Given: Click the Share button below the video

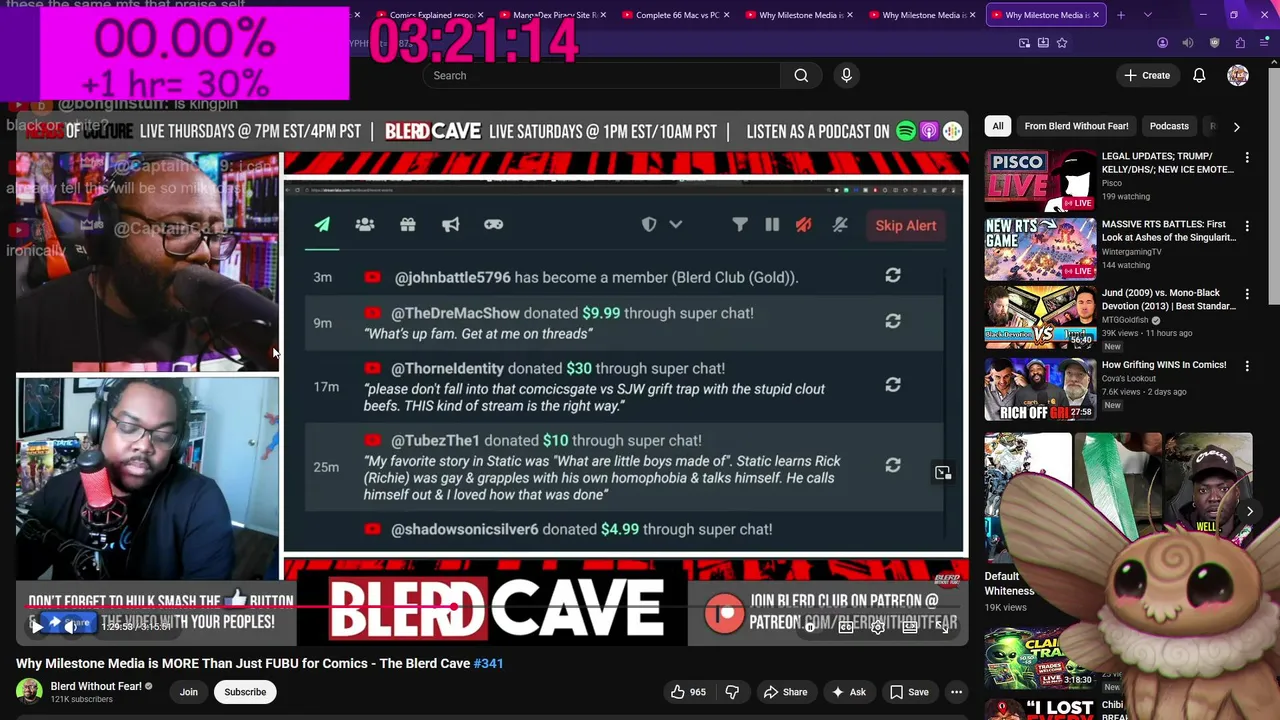Looking at the screenshot, I should click(785, 692).
